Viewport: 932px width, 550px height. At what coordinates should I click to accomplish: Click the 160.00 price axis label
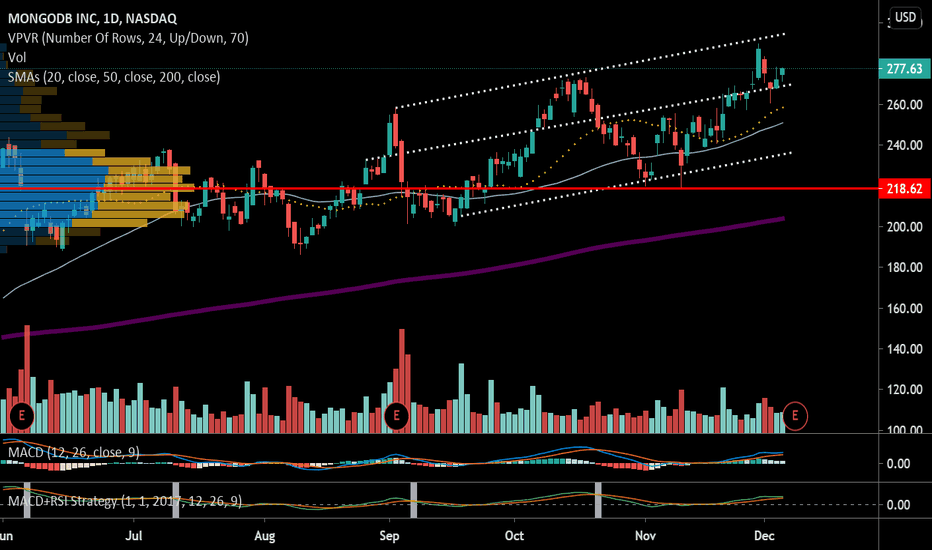905,308
